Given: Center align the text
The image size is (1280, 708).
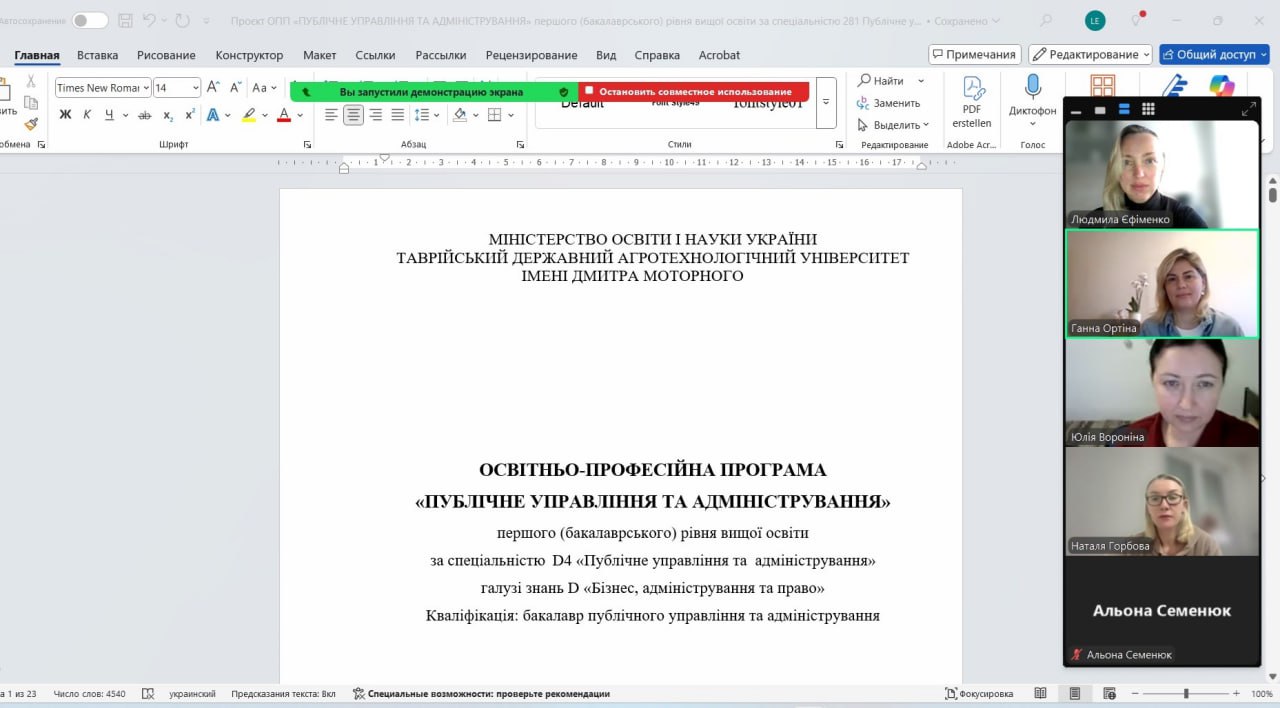Looking at the screenshot, I should (x=353, y=115).
